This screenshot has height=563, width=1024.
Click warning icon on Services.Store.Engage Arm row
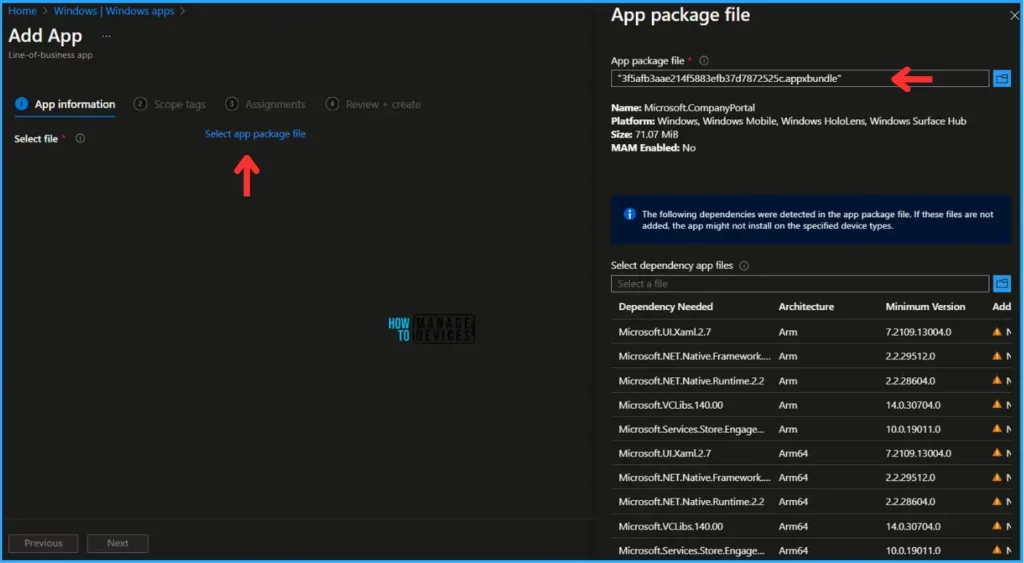coord(997,429)
